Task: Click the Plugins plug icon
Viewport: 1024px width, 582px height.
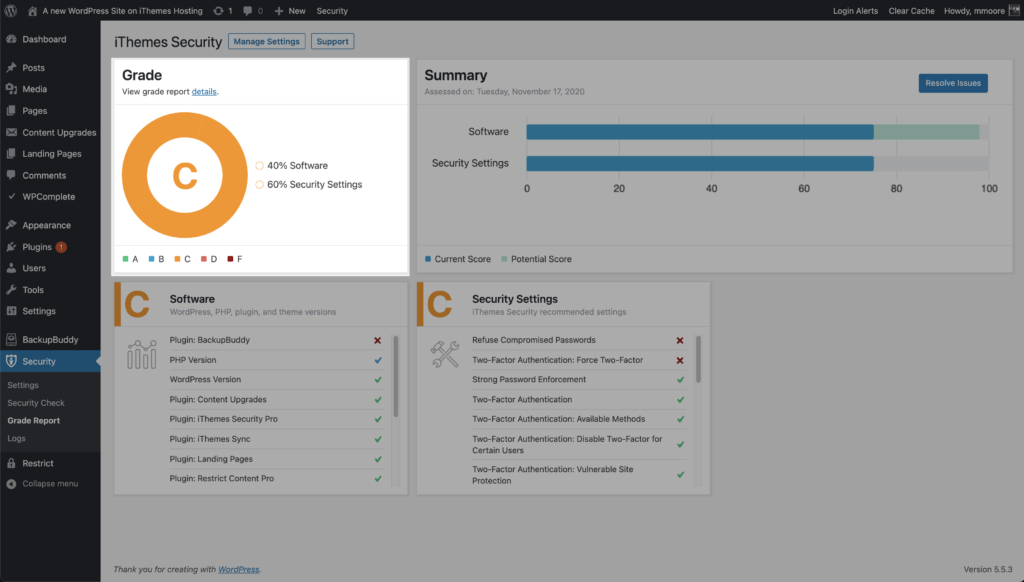Action: (11, 247)
